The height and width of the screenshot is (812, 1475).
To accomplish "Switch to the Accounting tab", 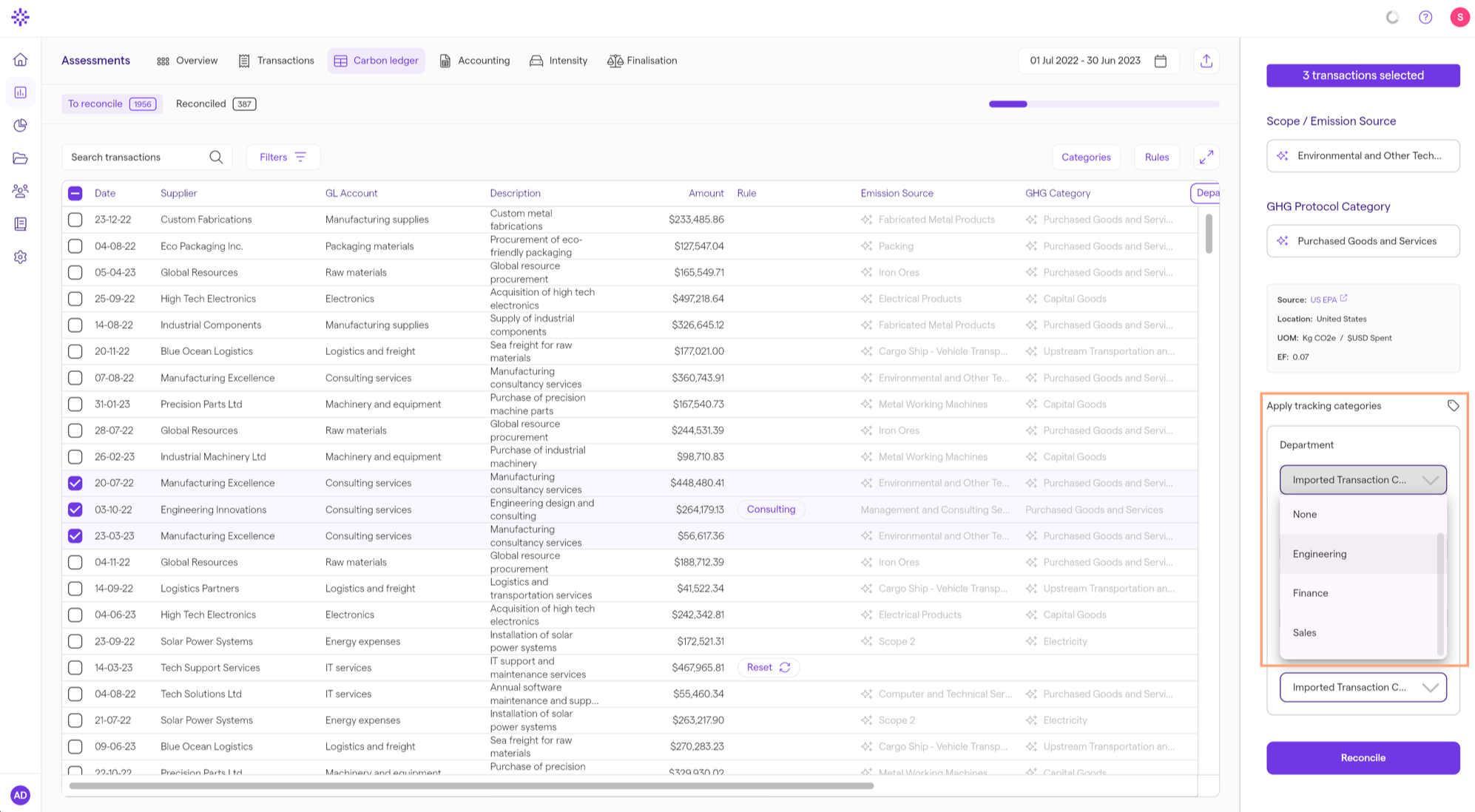I will 475,61.
